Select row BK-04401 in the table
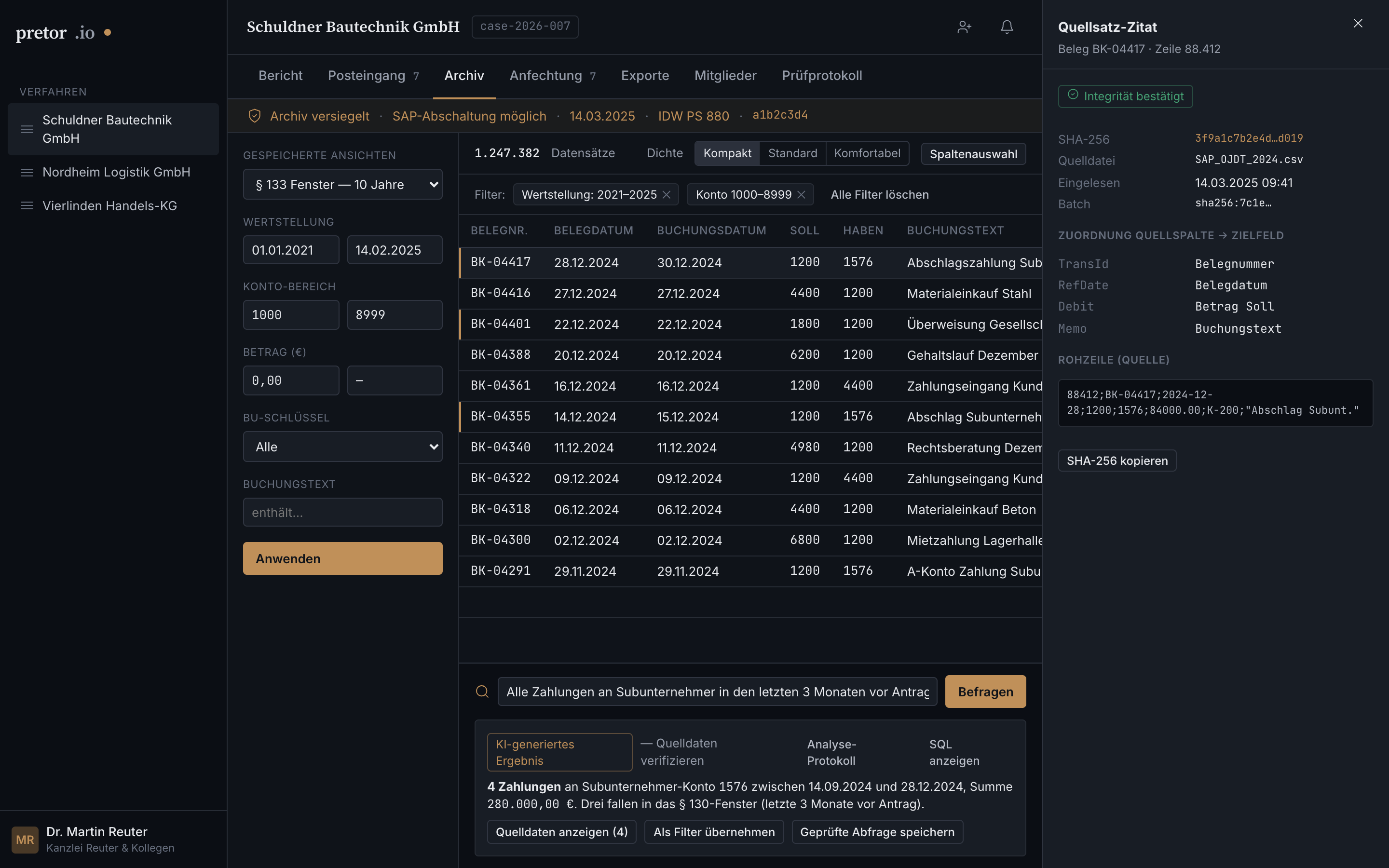 [750, 325]
